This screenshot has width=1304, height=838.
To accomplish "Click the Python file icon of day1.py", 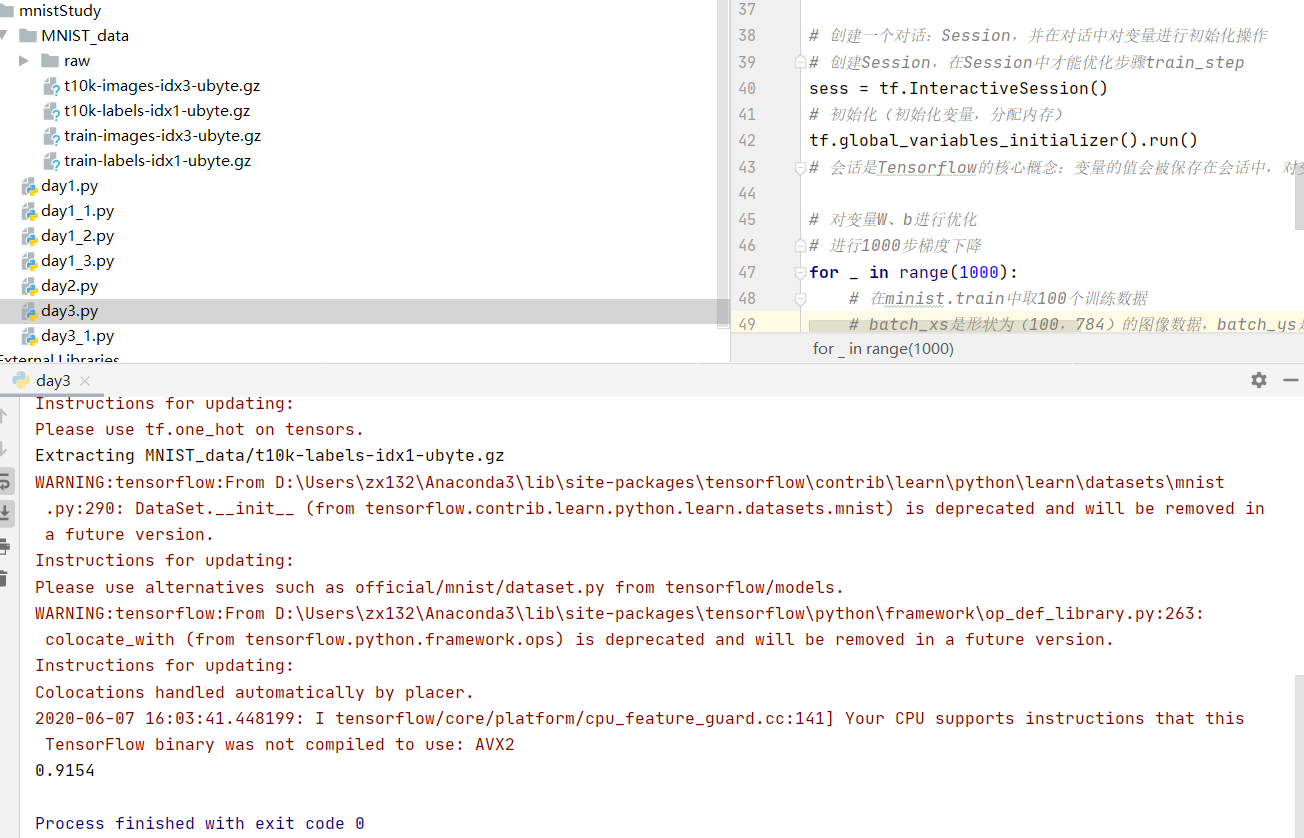I will click(30, 186).
